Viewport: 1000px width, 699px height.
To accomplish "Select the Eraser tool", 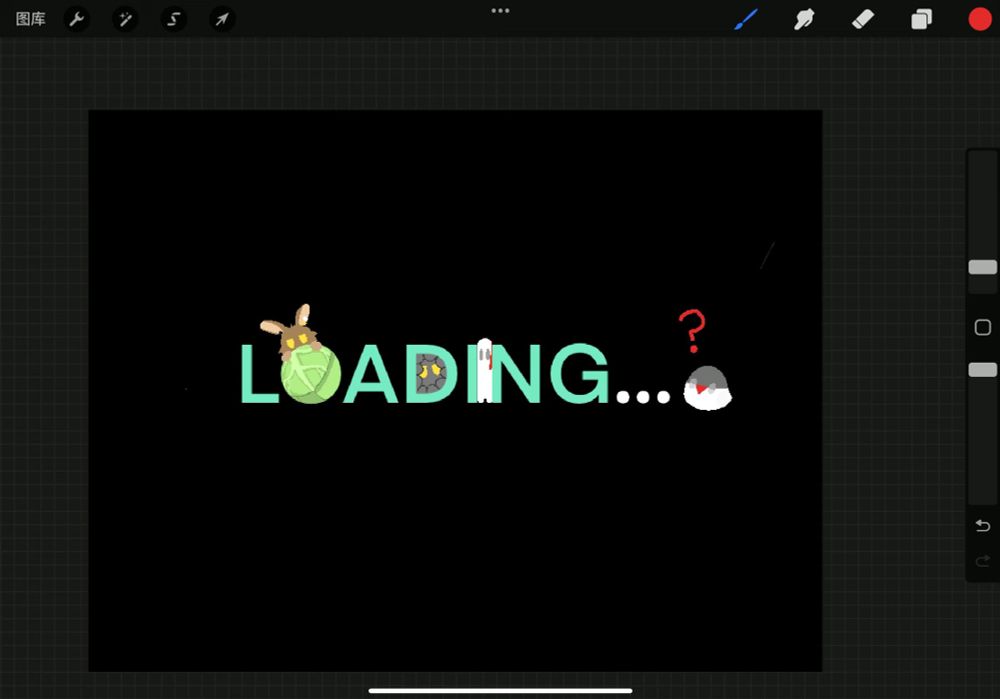I will click(863, 19).
